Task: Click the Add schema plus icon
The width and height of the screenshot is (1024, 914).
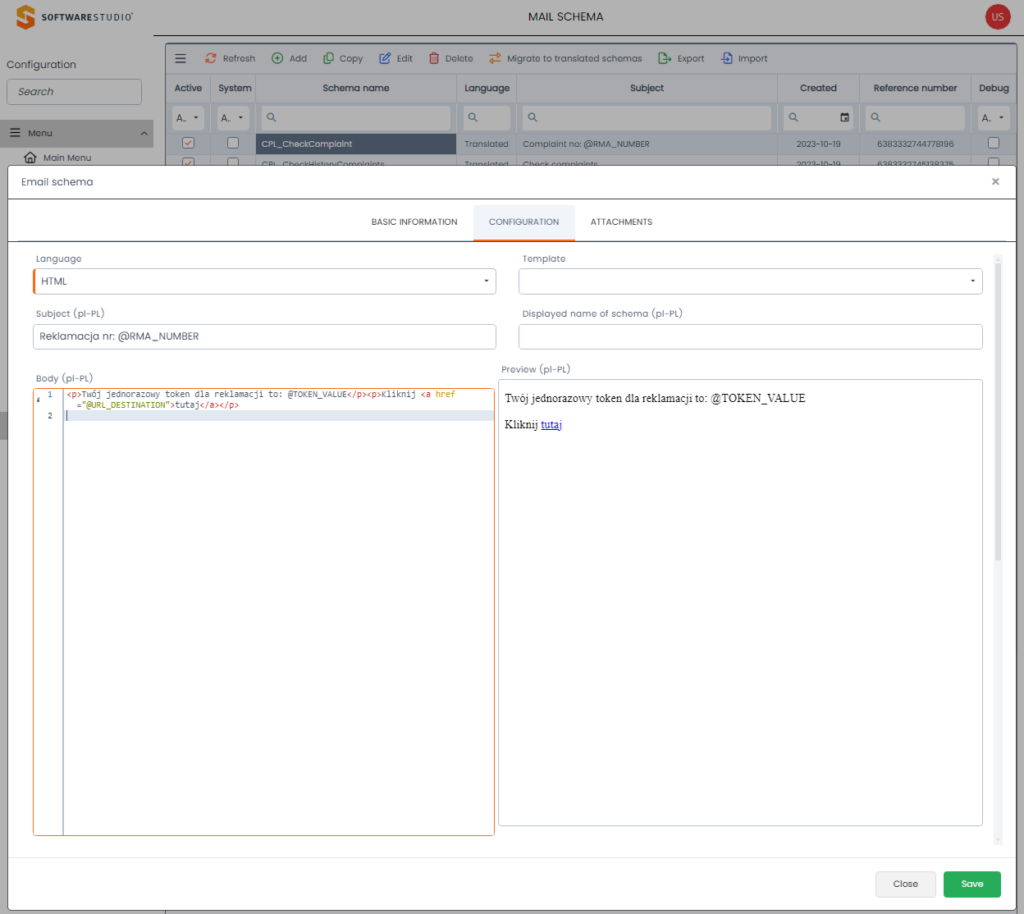Action: 277,59
